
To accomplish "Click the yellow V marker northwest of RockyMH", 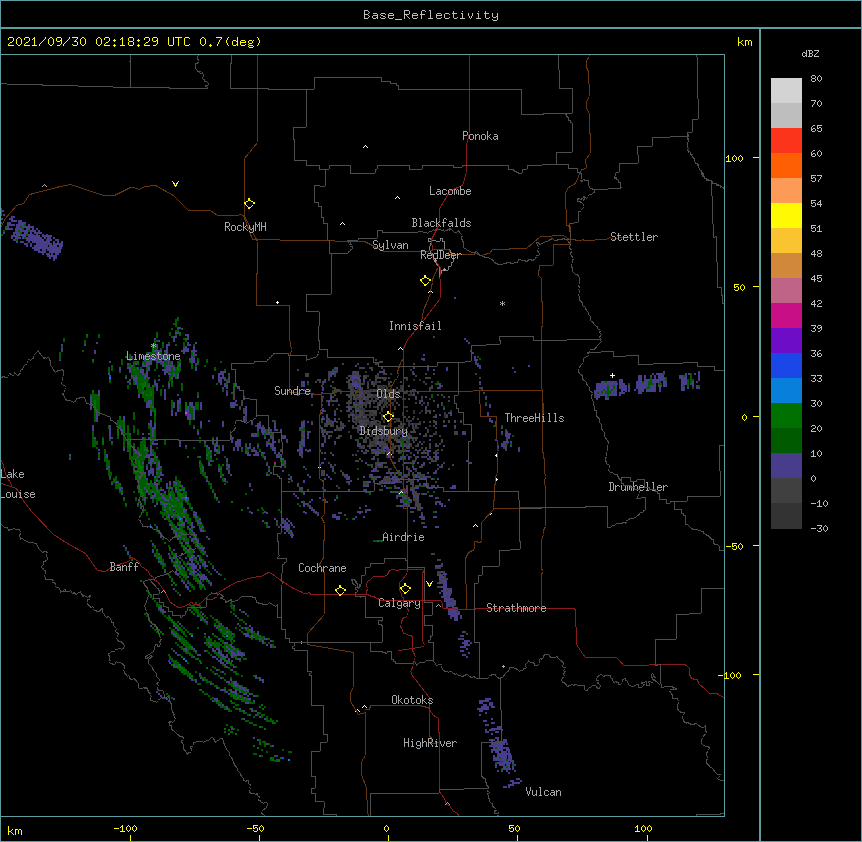I will click(x=175, y=184).
